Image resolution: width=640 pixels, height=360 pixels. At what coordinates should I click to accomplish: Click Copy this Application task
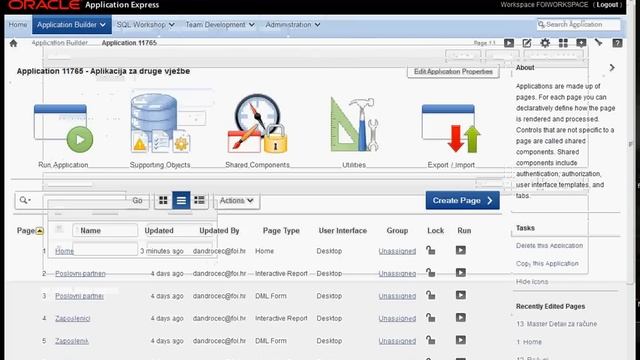tap(547, 264)
